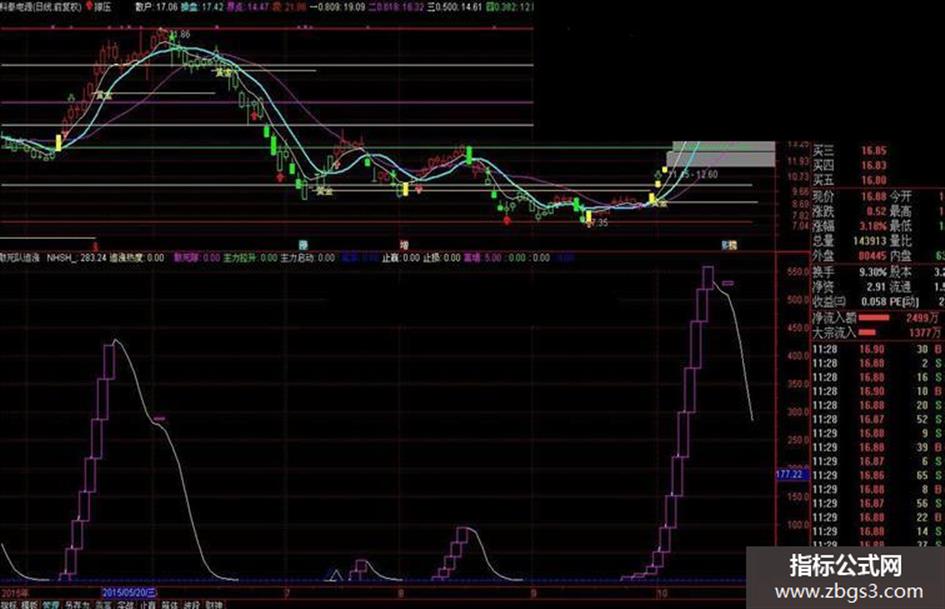The image size is (945, 609).
Task: Click the 外盘 value 80445
Action: [x=872, y=256]
